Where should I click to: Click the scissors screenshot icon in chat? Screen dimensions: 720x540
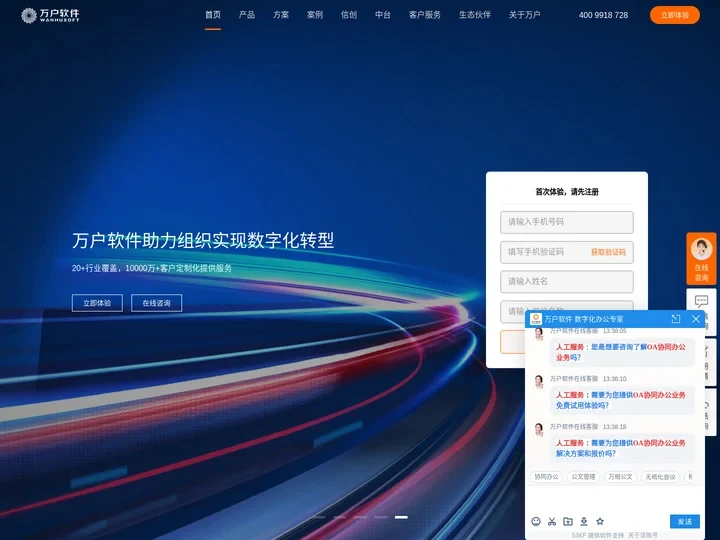[552, 521]
